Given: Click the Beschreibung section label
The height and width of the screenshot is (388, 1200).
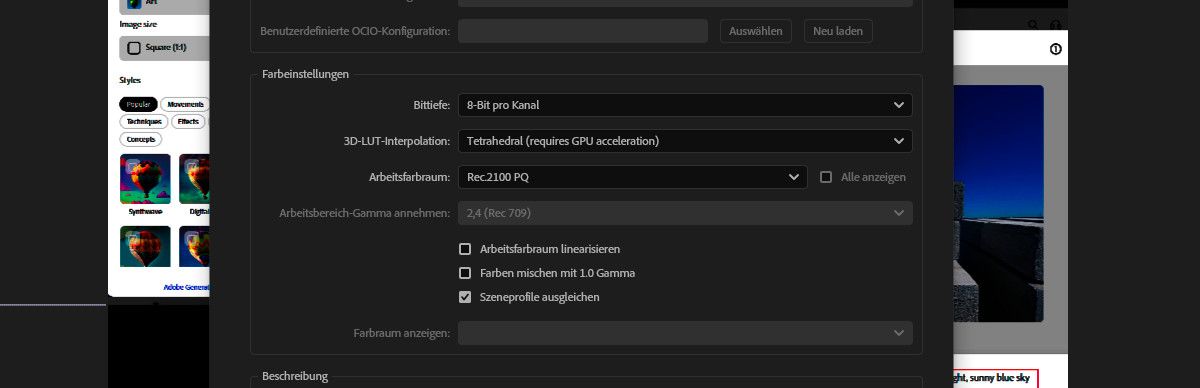Looking at the screenshot, I should click(295, 377).
